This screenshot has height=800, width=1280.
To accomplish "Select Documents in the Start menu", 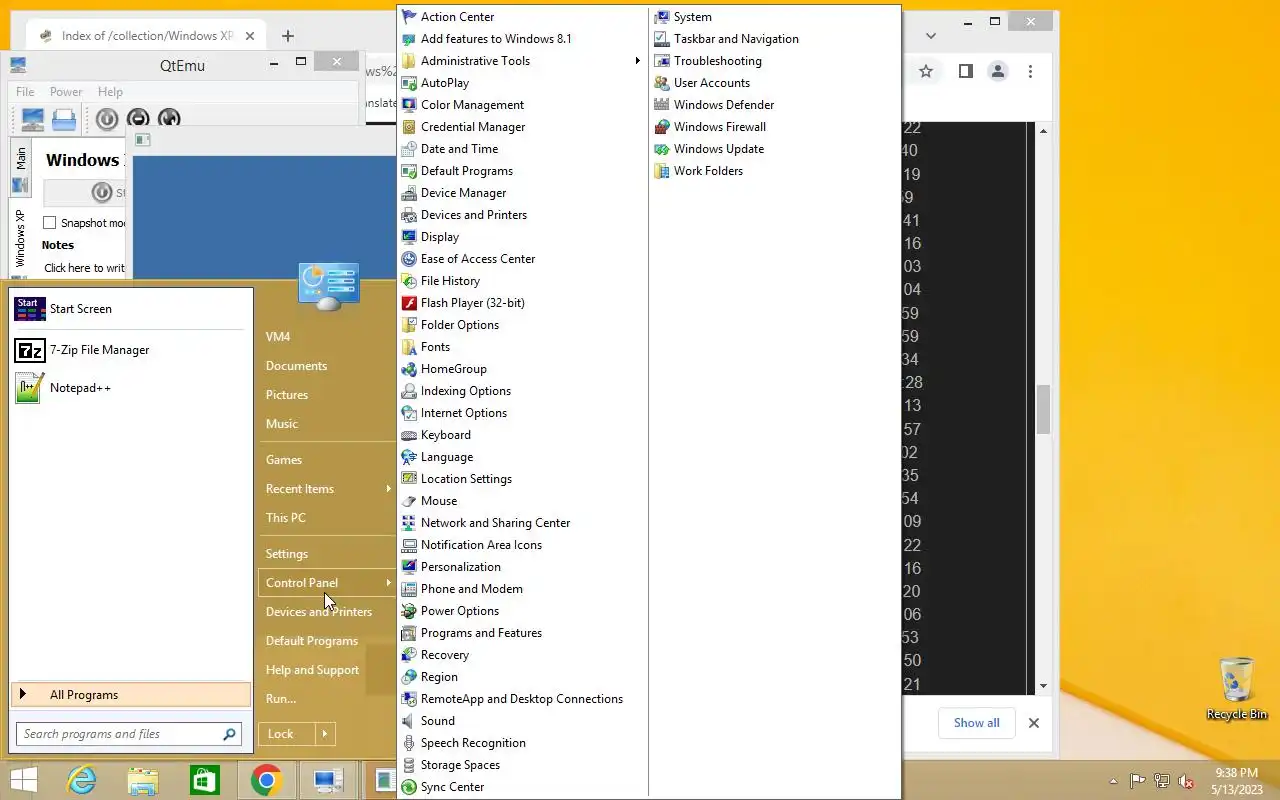I will (296, 366).
